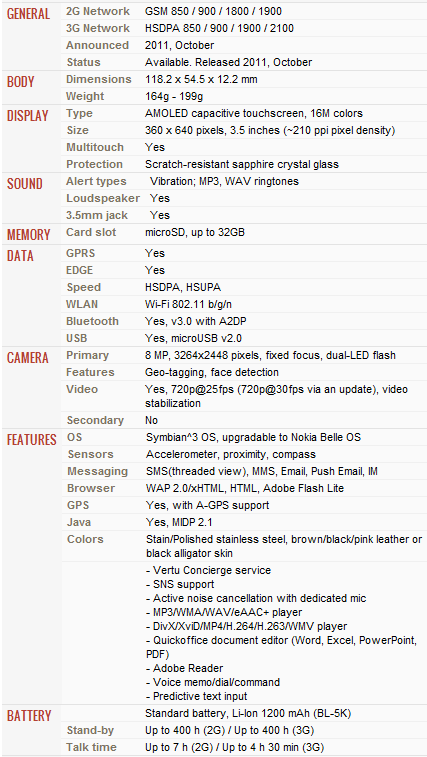Viewport: 427px width, 757px height.
Task: Click the Dimensions label under BODY
Action: [99, 79]
